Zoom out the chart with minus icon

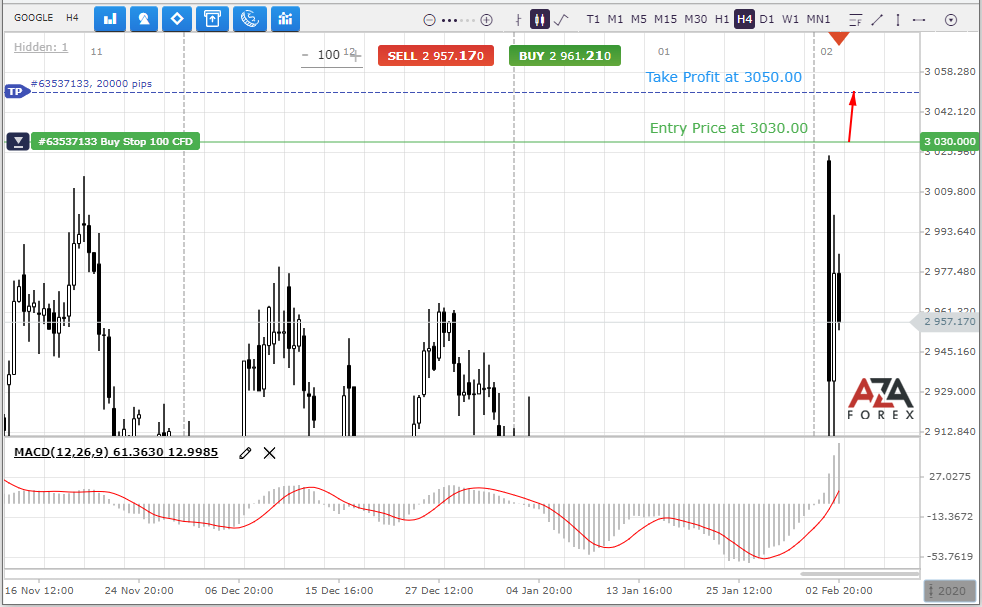tap(429, 20)
